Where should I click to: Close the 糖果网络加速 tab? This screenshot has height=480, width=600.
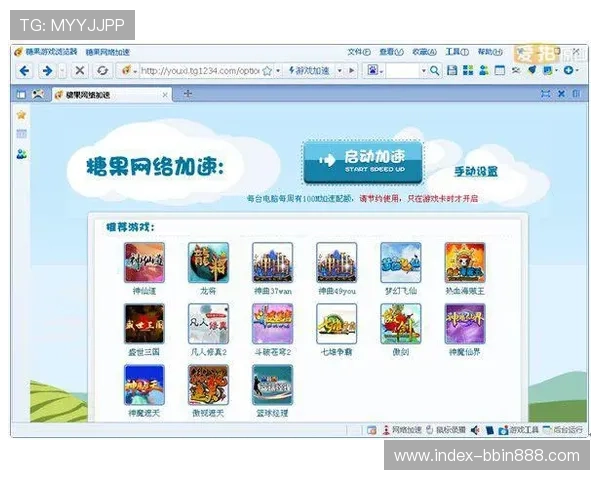tap(165, 95)
